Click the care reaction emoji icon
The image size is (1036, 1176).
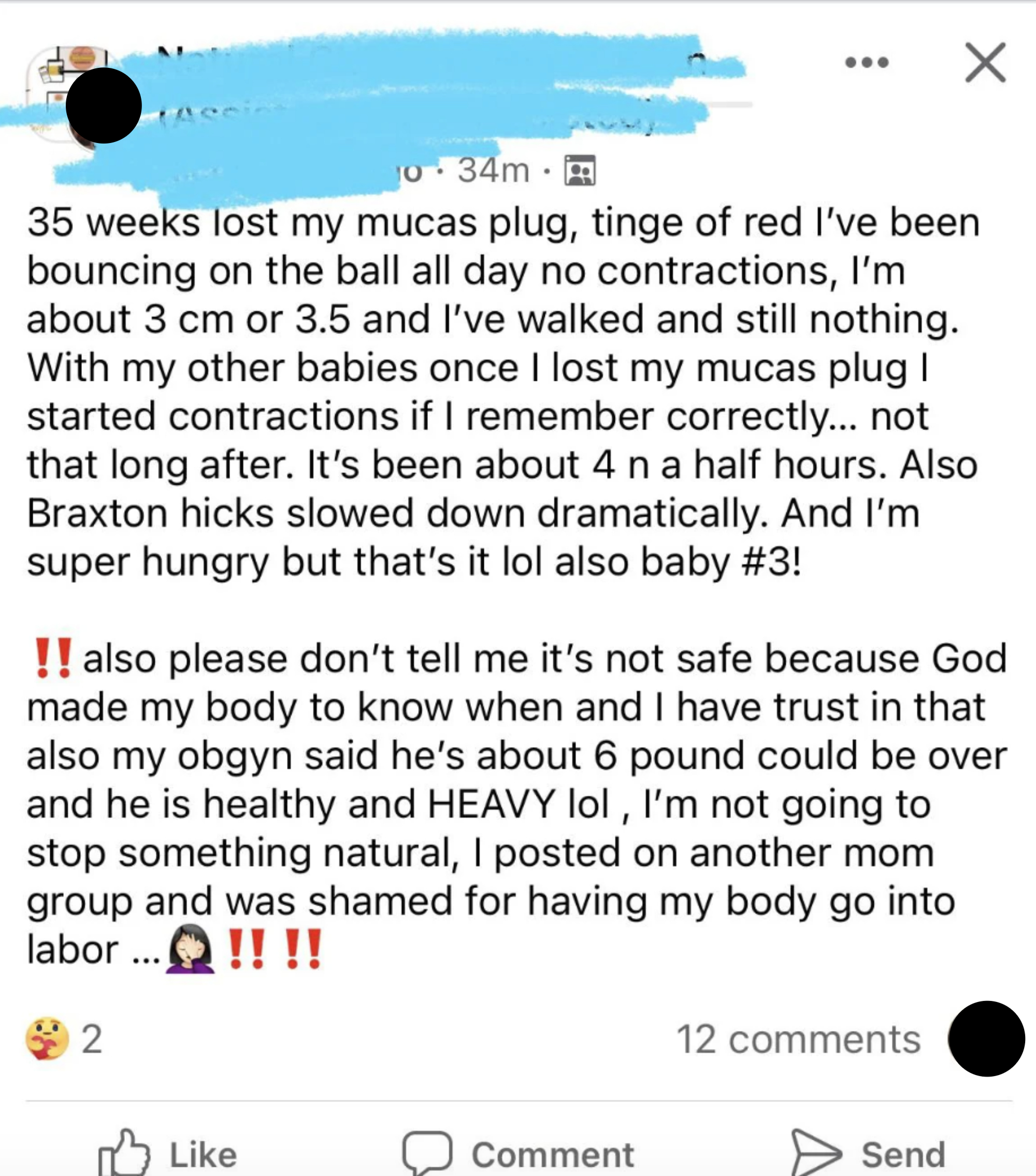47,1039
